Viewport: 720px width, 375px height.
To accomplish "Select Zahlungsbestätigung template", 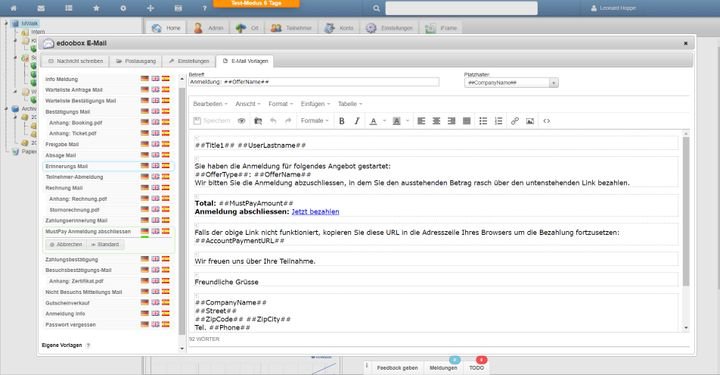I will (x=72, y=259).
